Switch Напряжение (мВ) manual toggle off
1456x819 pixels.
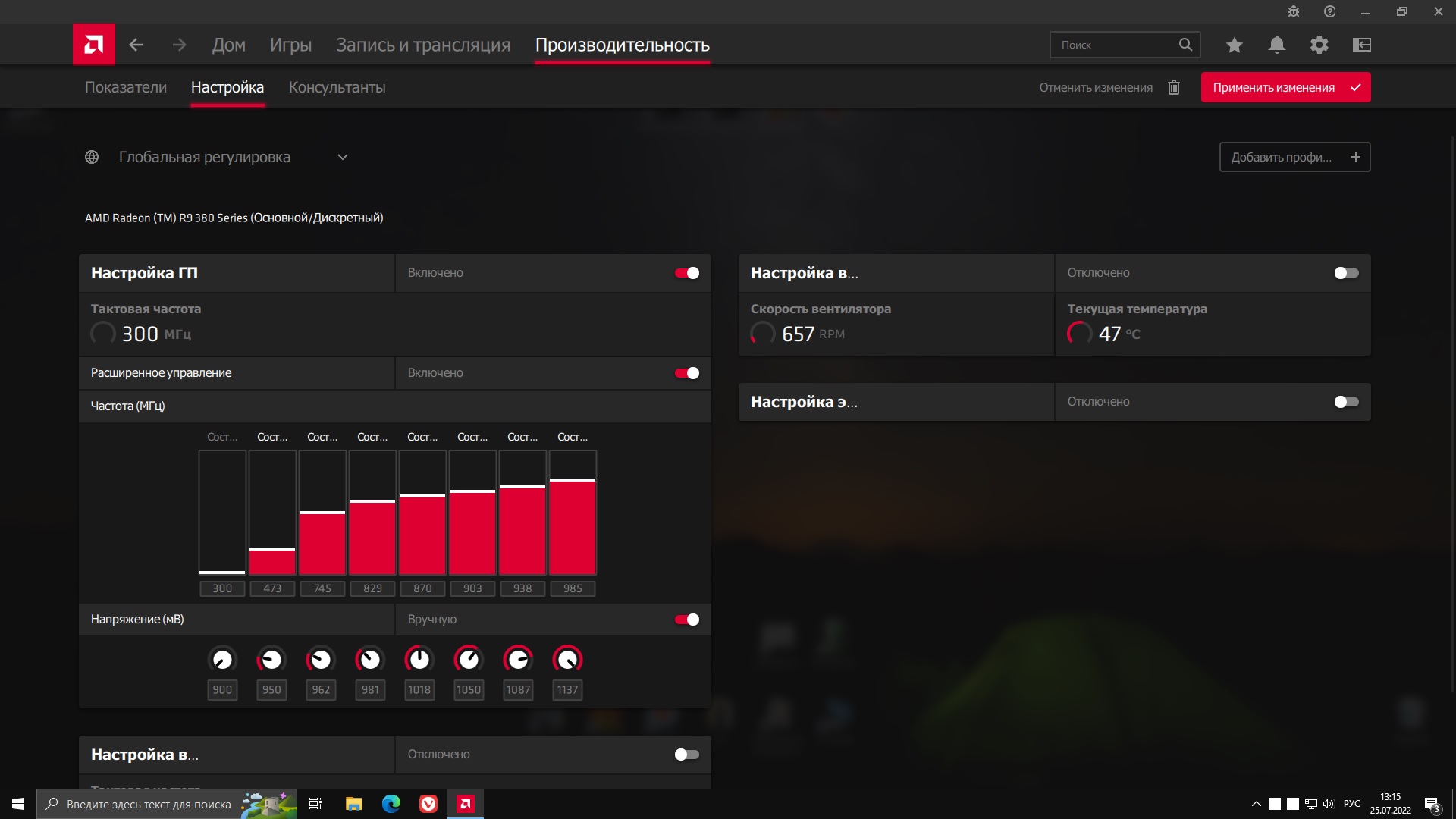tap(687, 620)
